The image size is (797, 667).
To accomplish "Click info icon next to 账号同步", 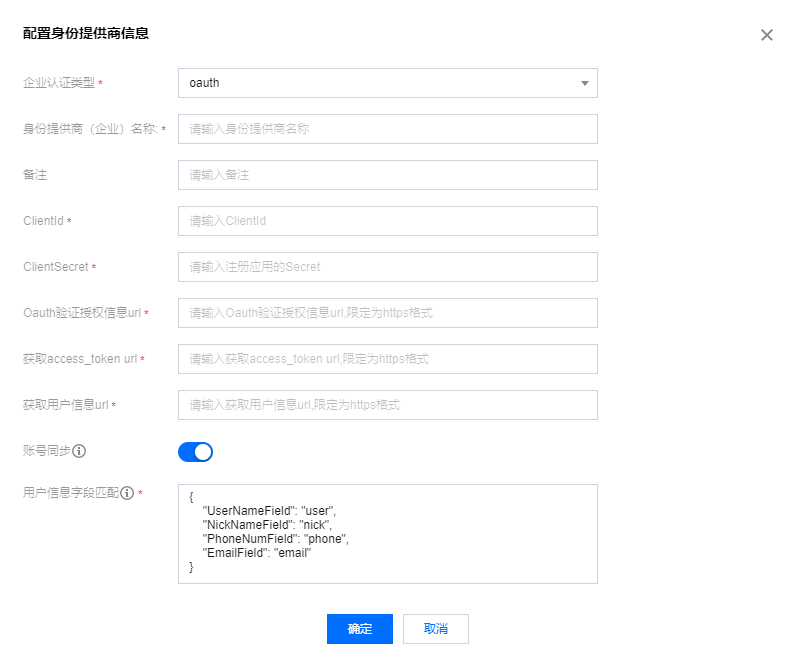I will (x=79, y=451).
